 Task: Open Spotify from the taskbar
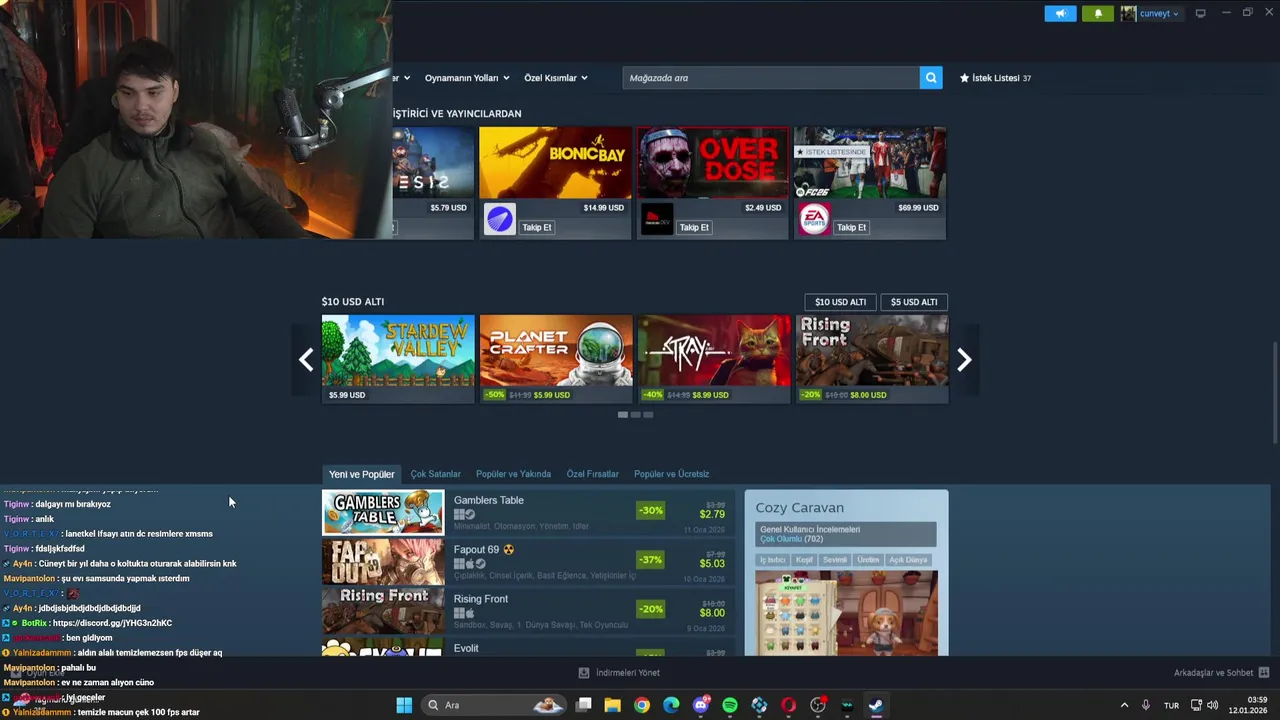[x=730, y=705]
